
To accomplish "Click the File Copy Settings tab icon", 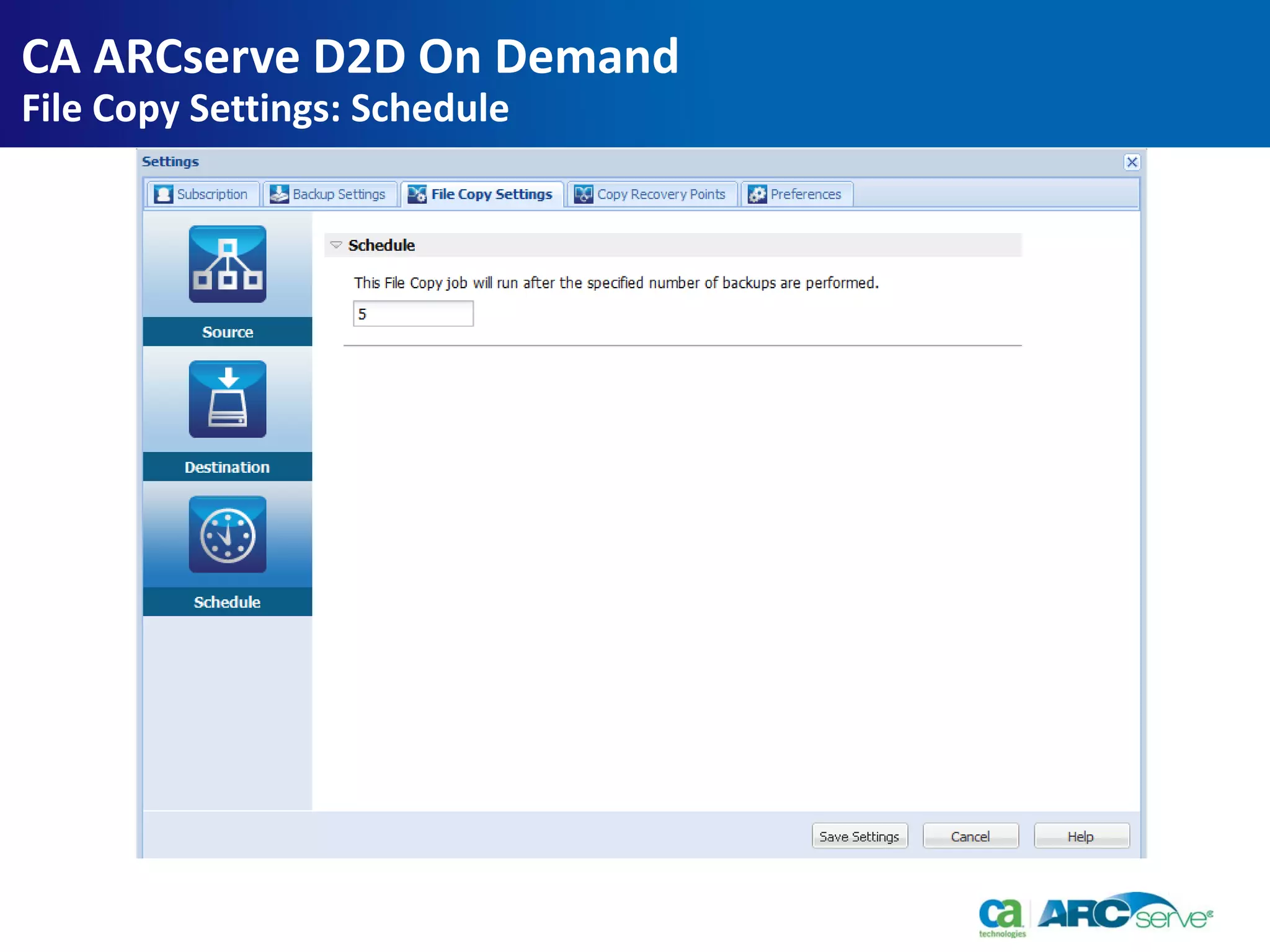I will (x=417, y=194).
